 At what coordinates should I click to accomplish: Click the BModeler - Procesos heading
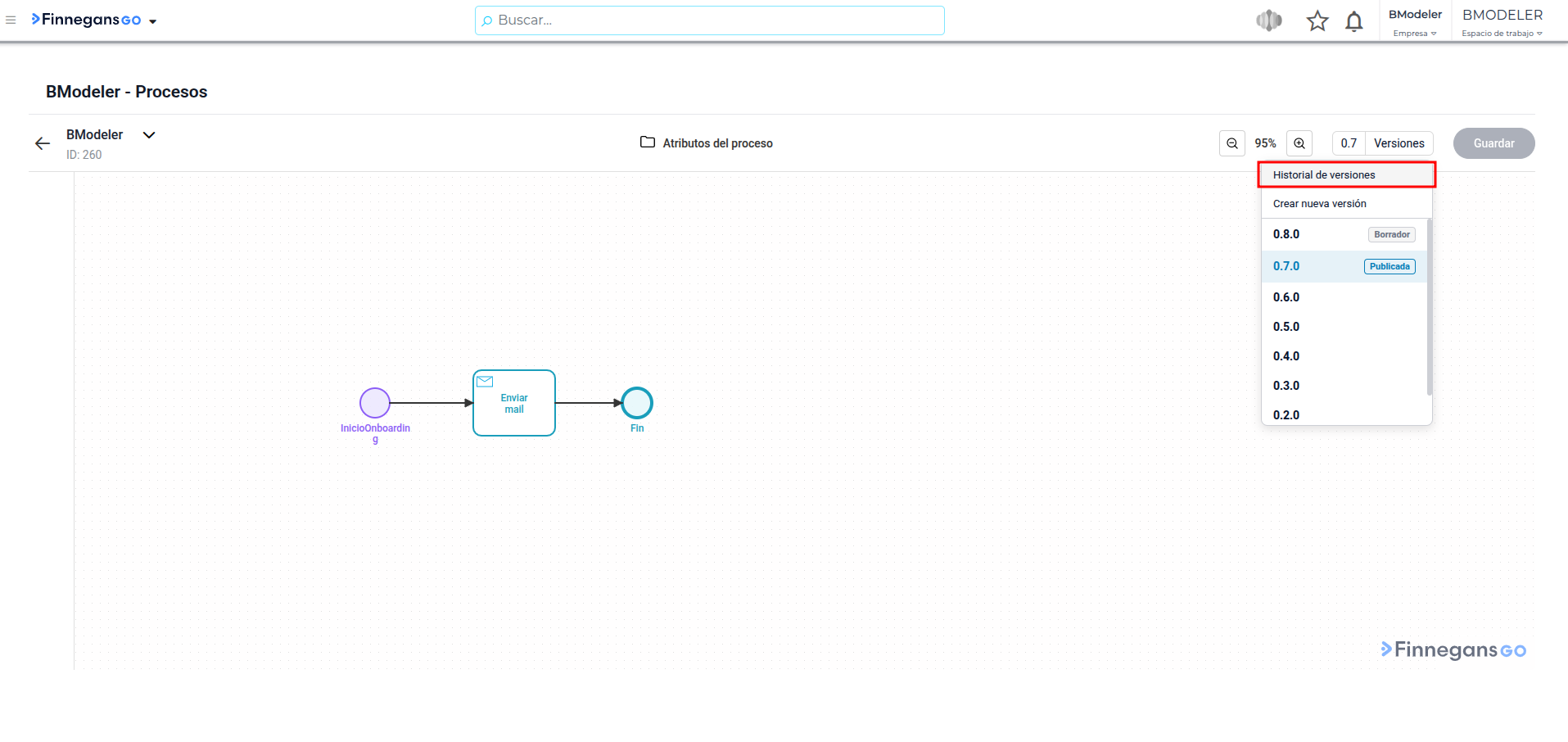pos(127,92)
